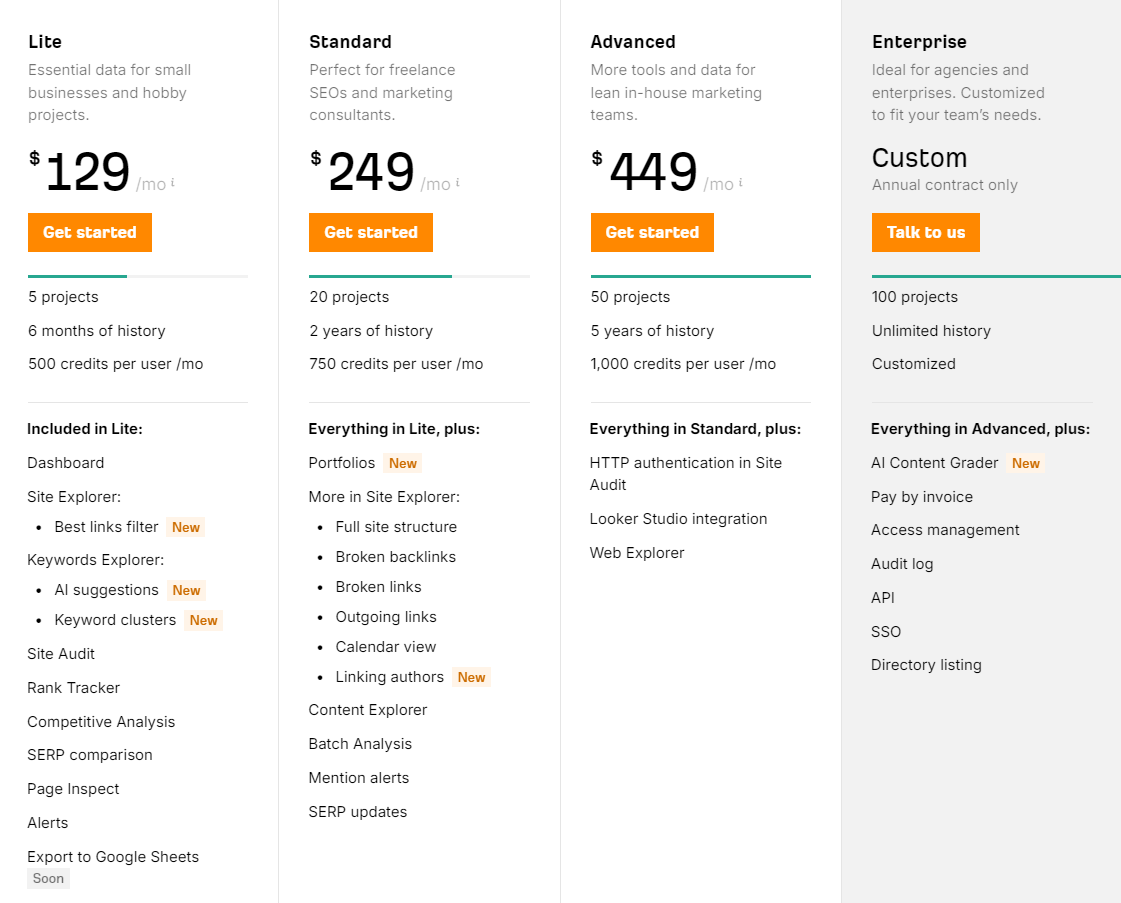
Task: Click Pay by invoice under Enterprise
Action: (x=922, y=496)
